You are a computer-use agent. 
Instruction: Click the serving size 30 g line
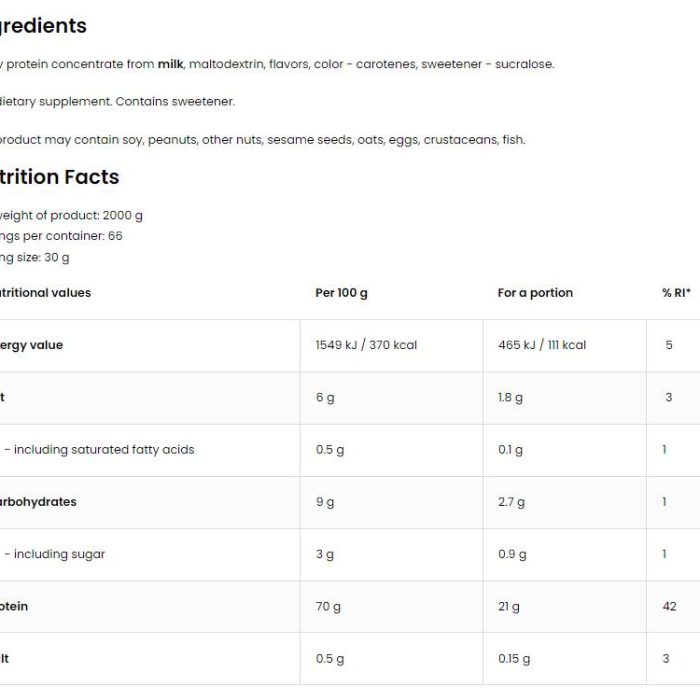tap(35, 258)
